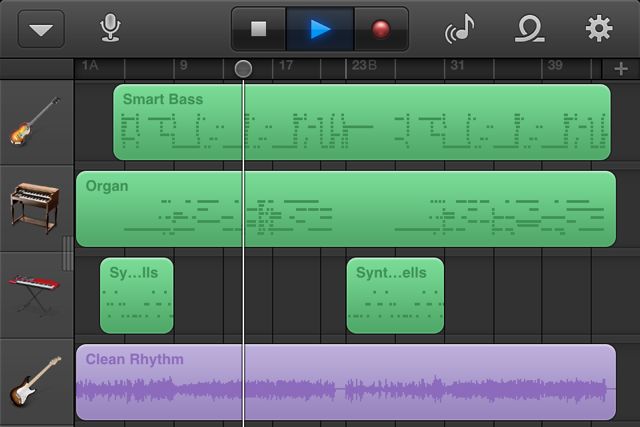Viewport: 640px width, 427px height.
Task: Select the electric guitar track icon
Action: click(x=35, y=381)
